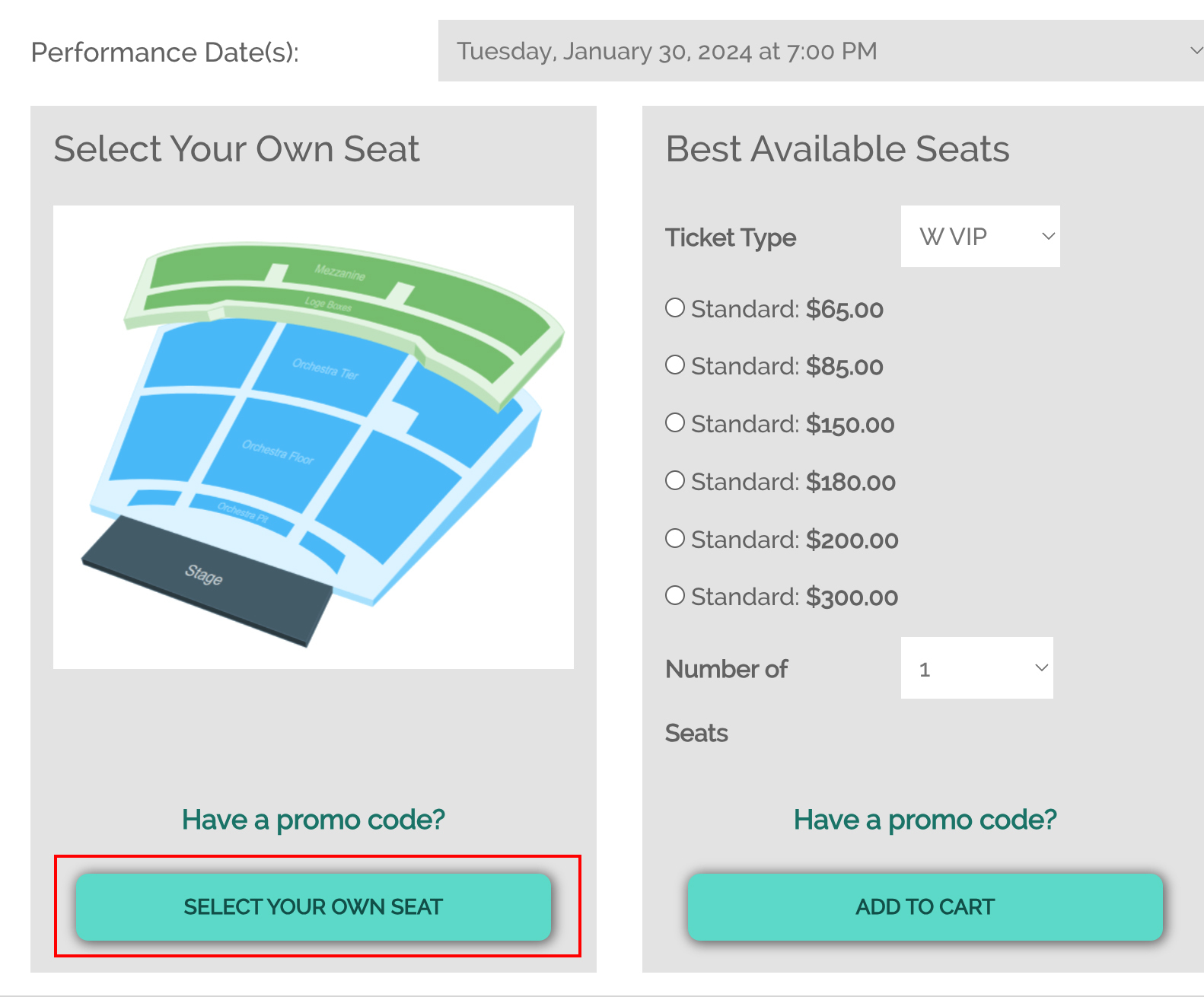
Task: Click the Loge Boxes section on map
Action: [x=328, y=304]
